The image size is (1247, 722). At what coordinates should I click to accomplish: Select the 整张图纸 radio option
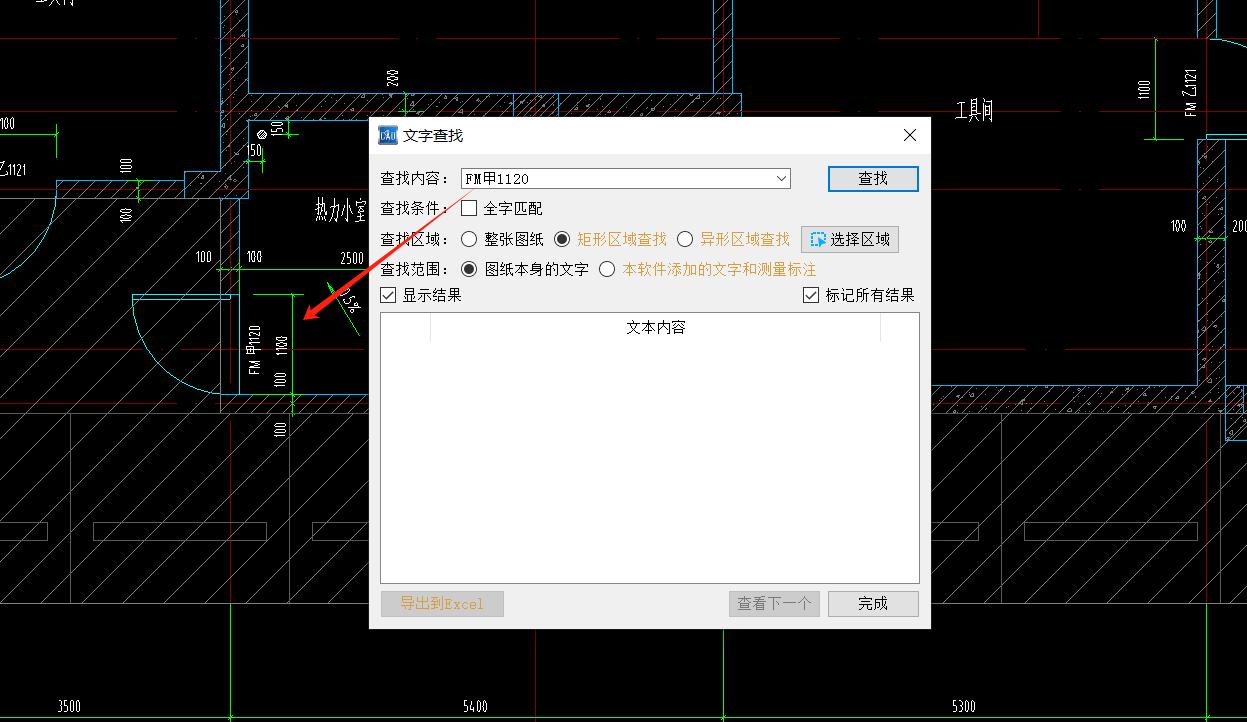pyautogui.click(x=469, y=239)
